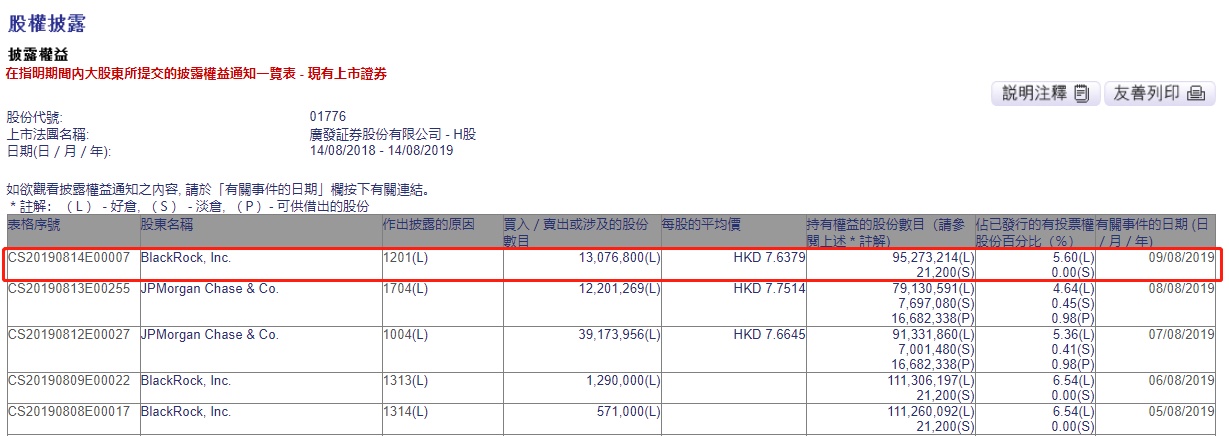The width and height of the screenshot is (1229, 436).
Task: Click the 友善列印 print button
Action: pos(1159,94)
